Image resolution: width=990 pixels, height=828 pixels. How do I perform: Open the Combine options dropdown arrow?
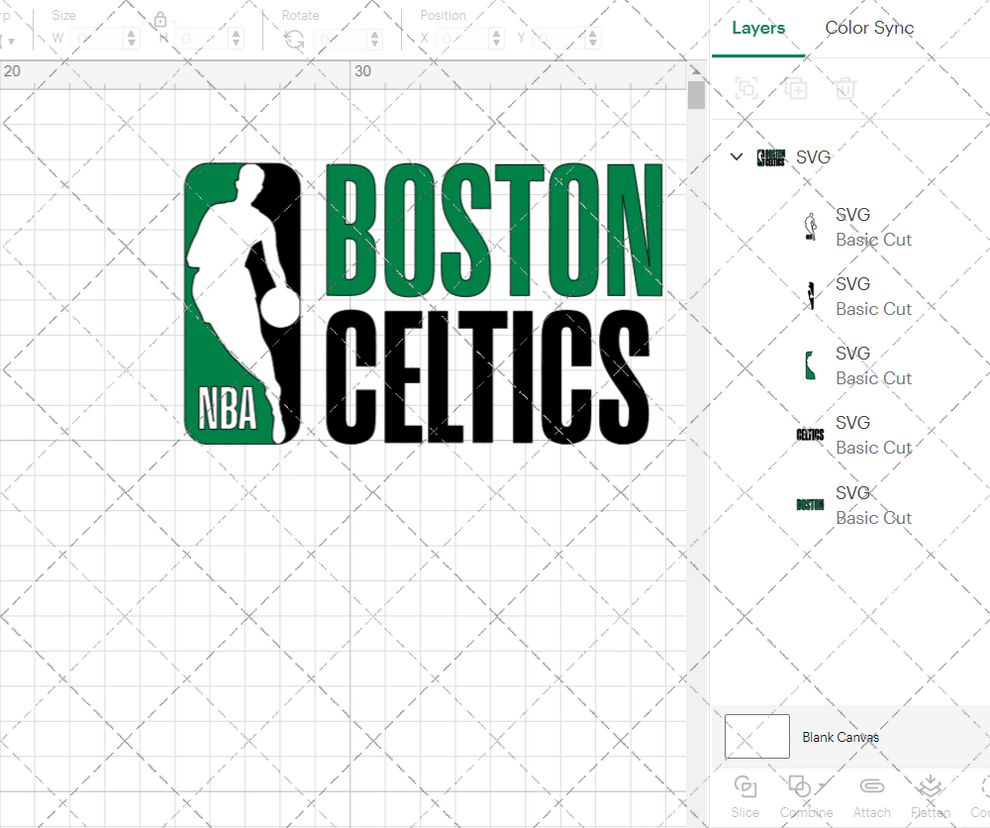pos(820,787)
